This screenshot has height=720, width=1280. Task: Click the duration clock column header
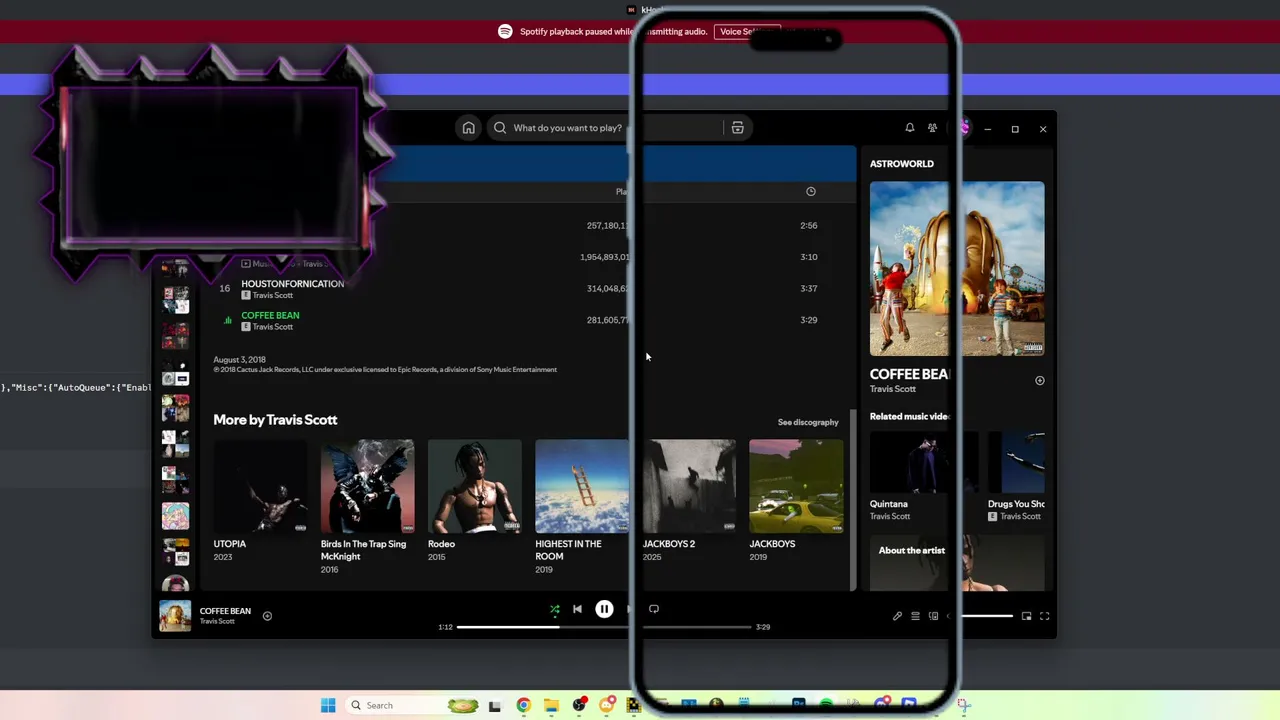coord(811,191)
